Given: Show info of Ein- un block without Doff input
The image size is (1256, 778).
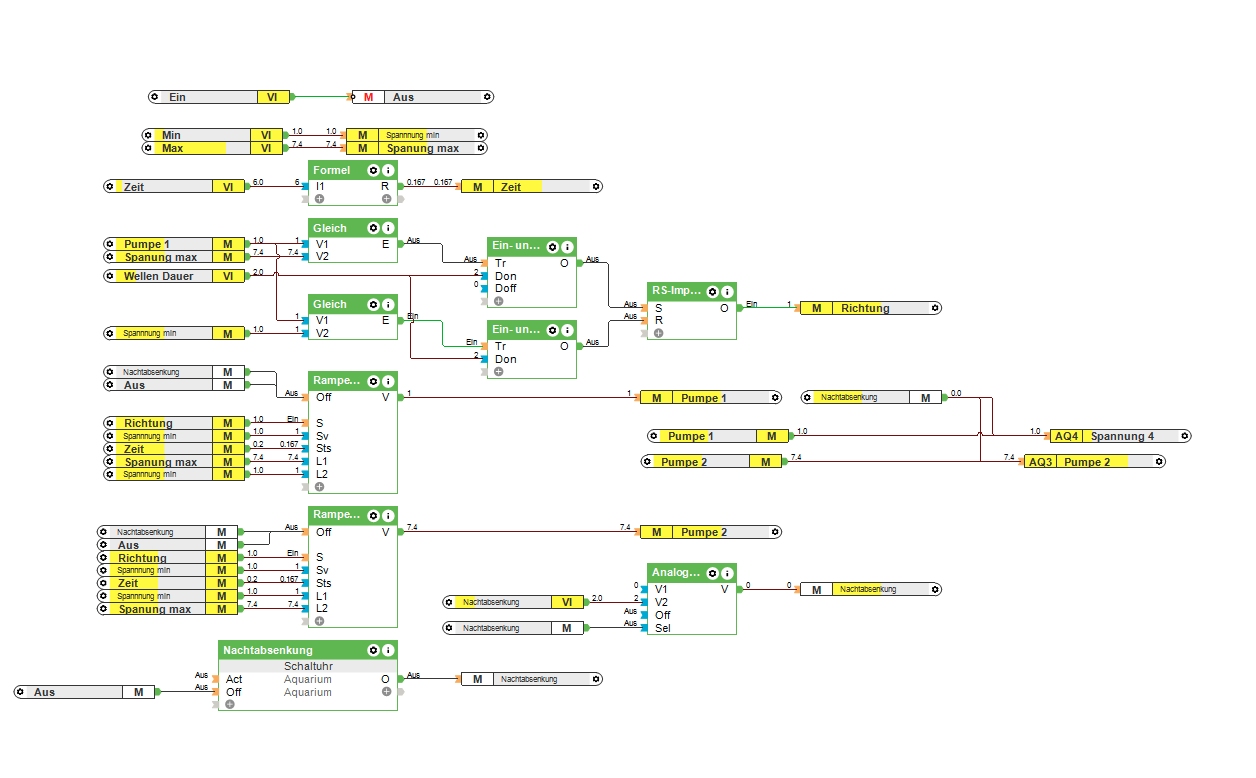Looking at the screenshot, I should click(x=567, y=330).
